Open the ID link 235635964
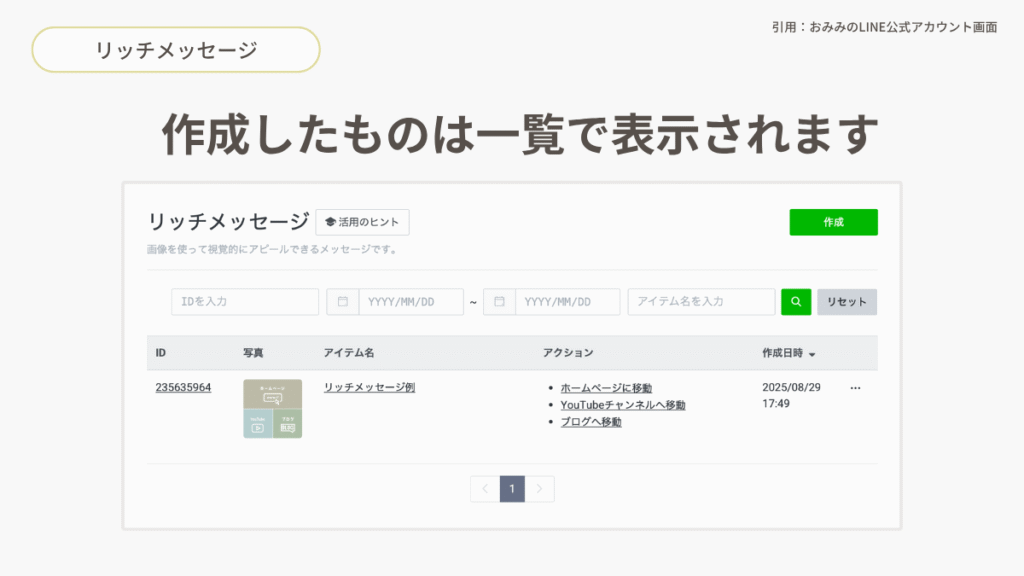The height and width of the screenshot is (576, 1024). [x=183, y=388]
